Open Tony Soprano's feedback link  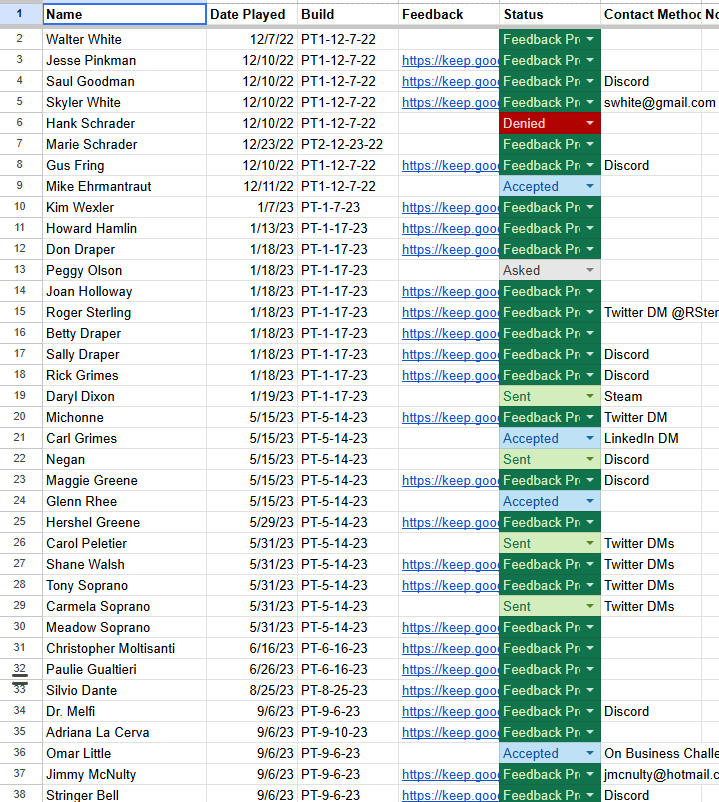tap(450, 585)
